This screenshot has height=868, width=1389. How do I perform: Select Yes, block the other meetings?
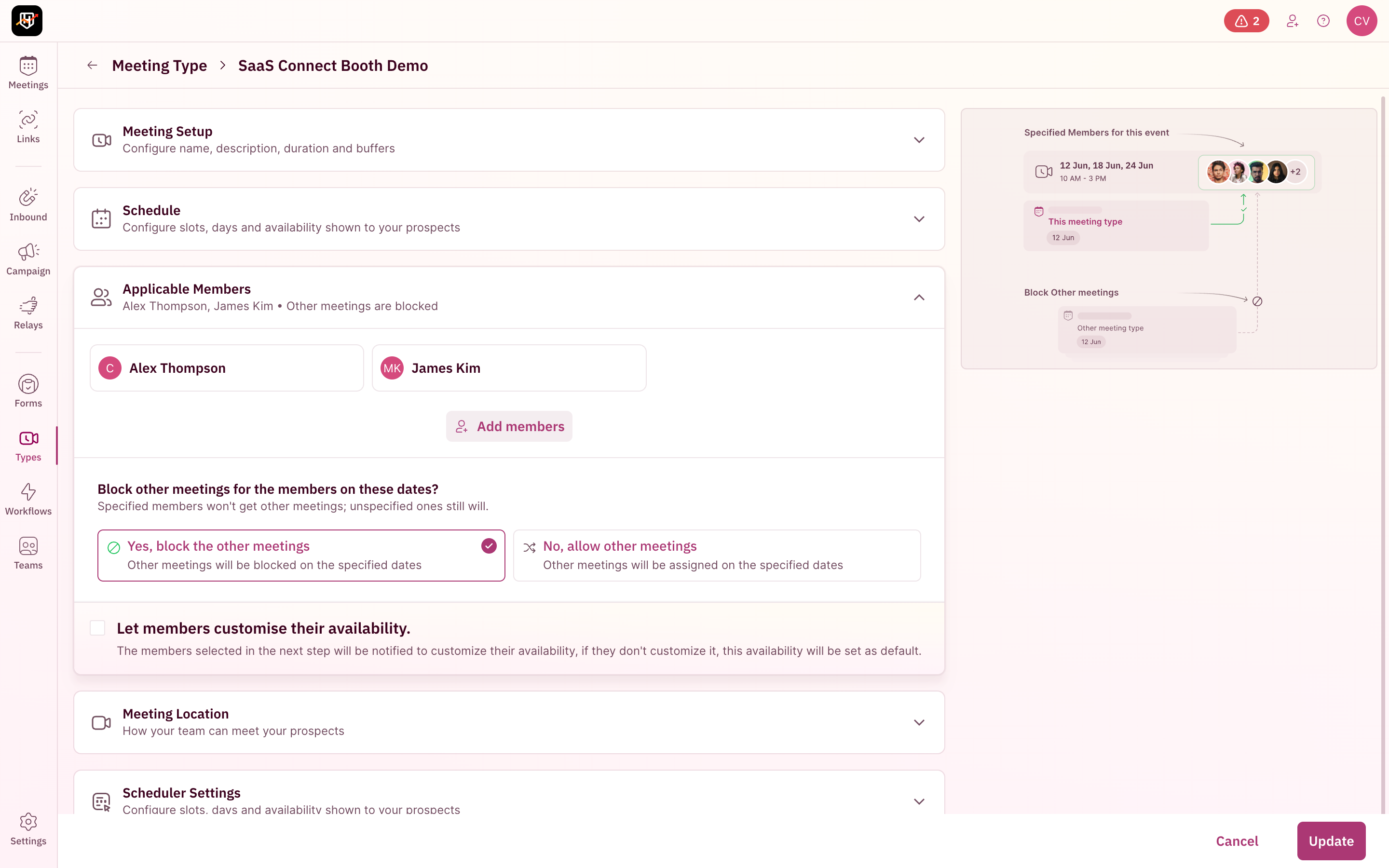point(301,555)
